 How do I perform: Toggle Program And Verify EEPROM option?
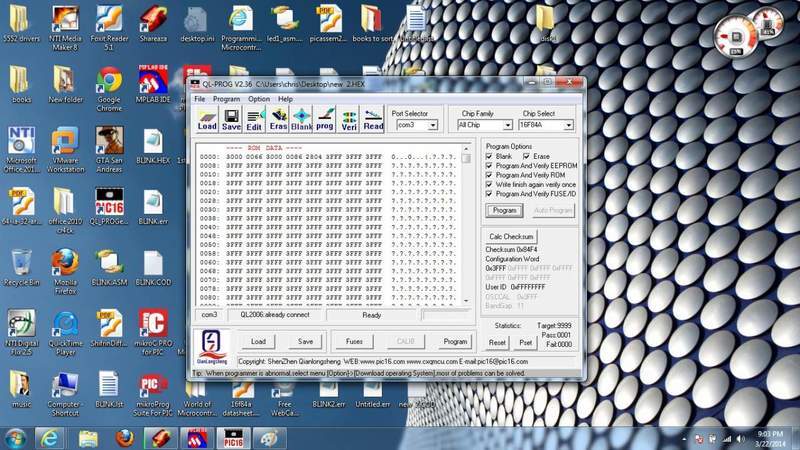click(x=489, y=166)
